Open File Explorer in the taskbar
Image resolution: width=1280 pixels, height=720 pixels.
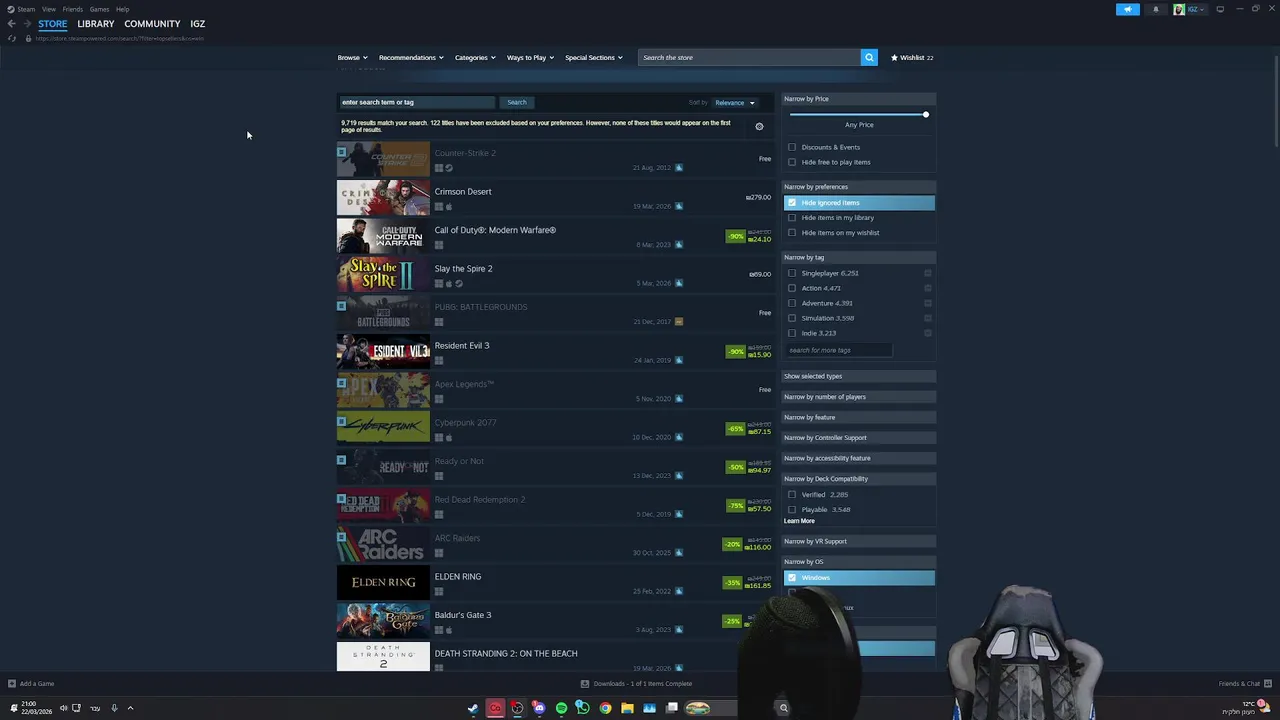tap(627, 708)
